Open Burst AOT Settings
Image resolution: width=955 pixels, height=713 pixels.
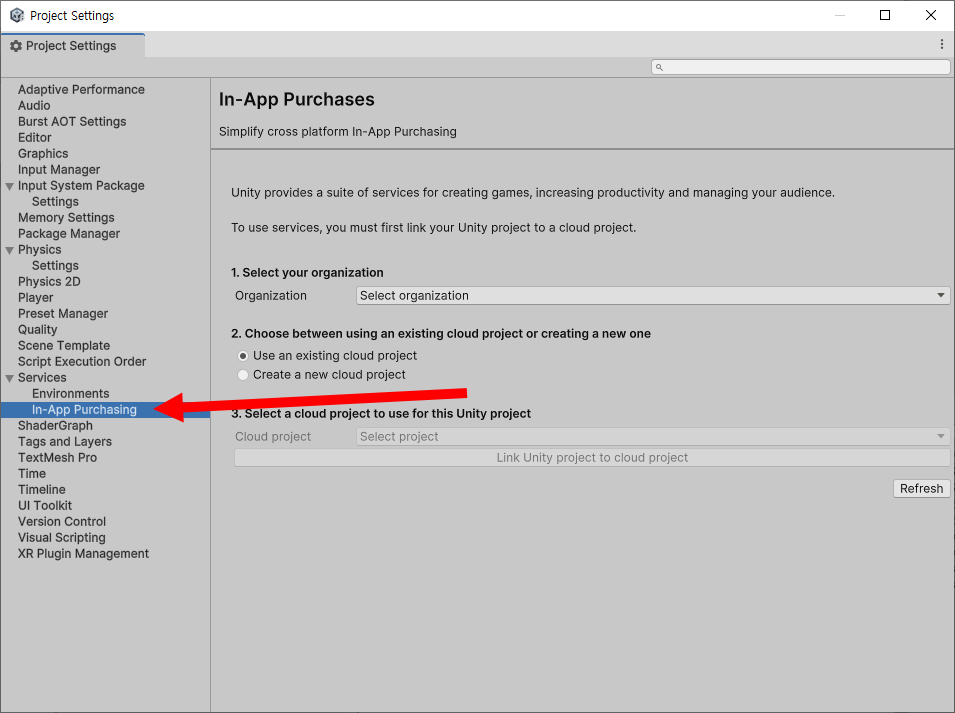pyautogui.click(x=72, y=121)
